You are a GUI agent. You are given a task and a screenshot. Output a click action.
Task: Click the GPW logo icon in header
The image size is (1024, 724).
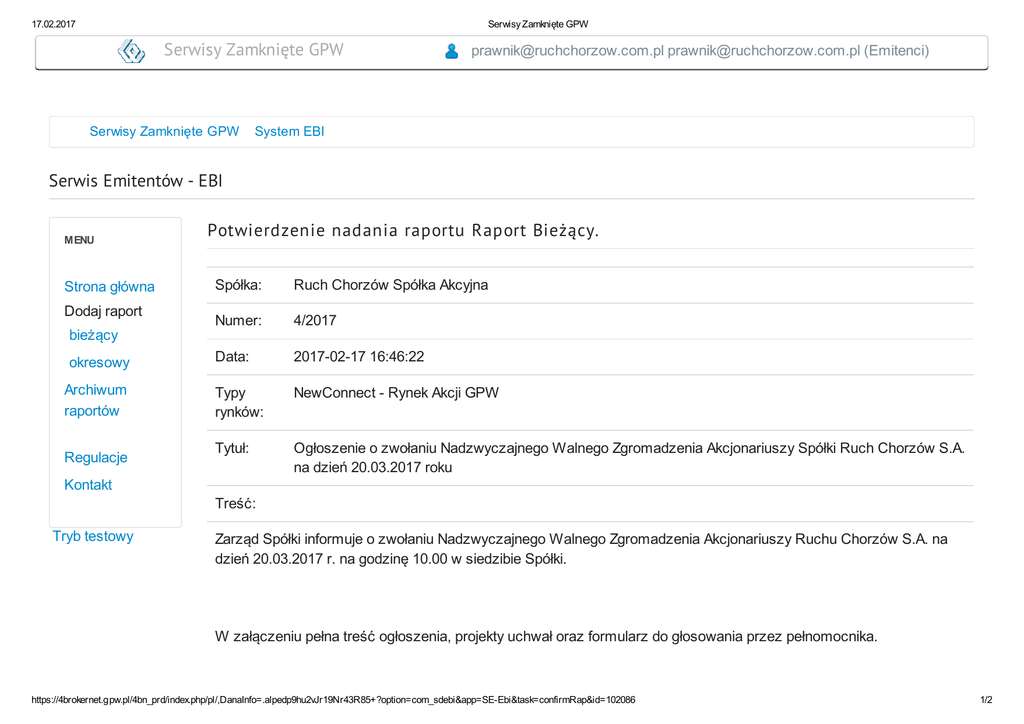[x=131, y=51]
